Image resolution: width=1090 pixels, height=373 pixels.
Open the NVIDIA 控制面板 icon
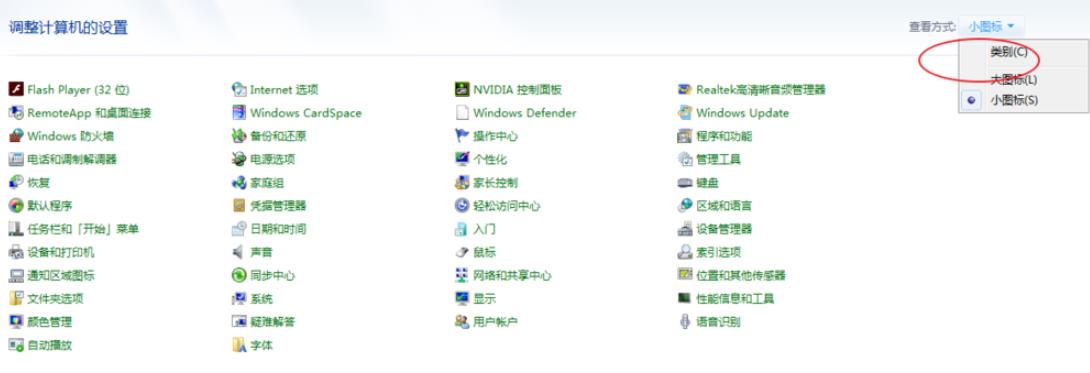coord(462,90)
